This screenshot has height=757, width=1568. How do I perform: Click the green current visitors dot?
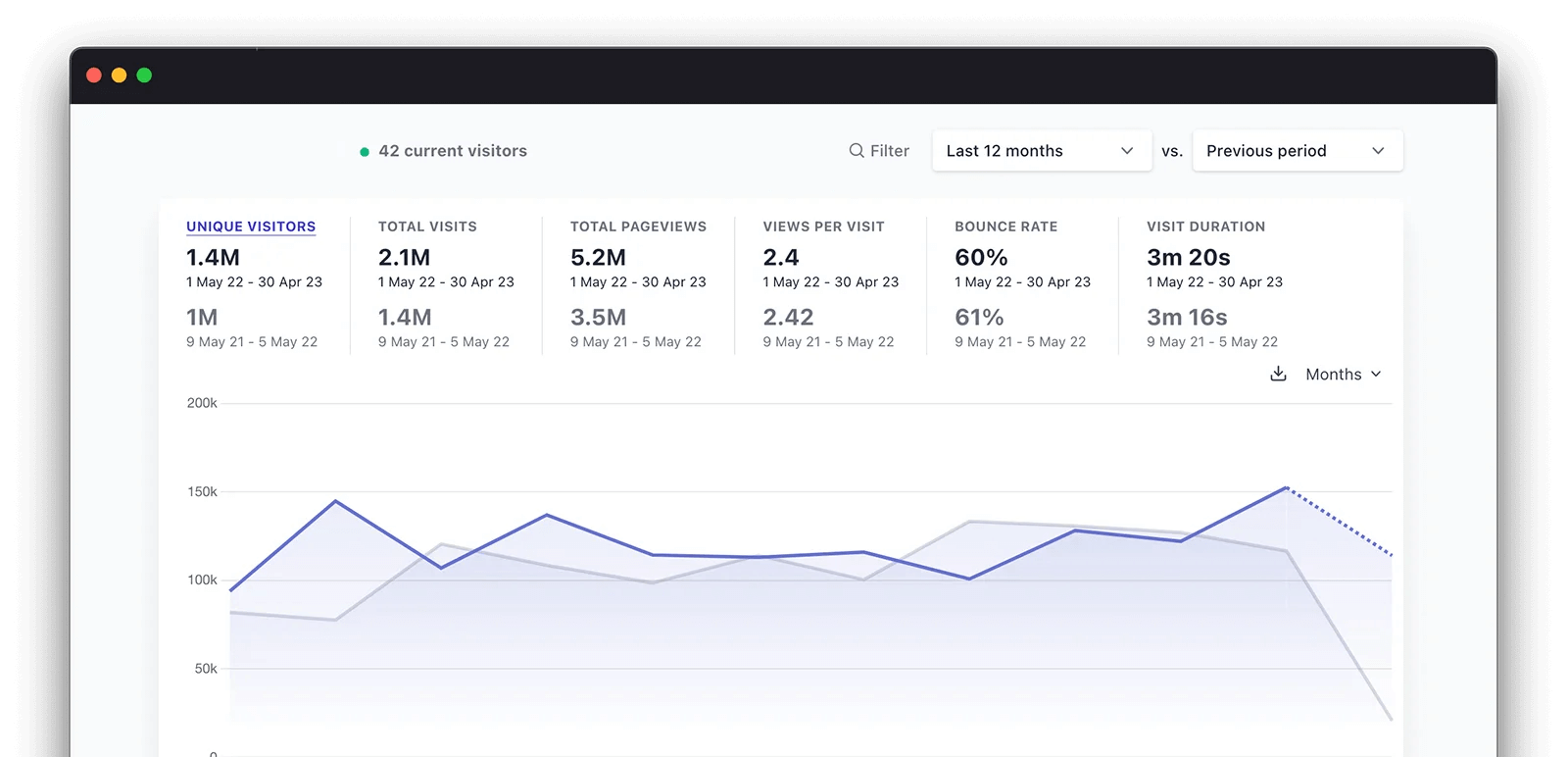coord(365,152)
